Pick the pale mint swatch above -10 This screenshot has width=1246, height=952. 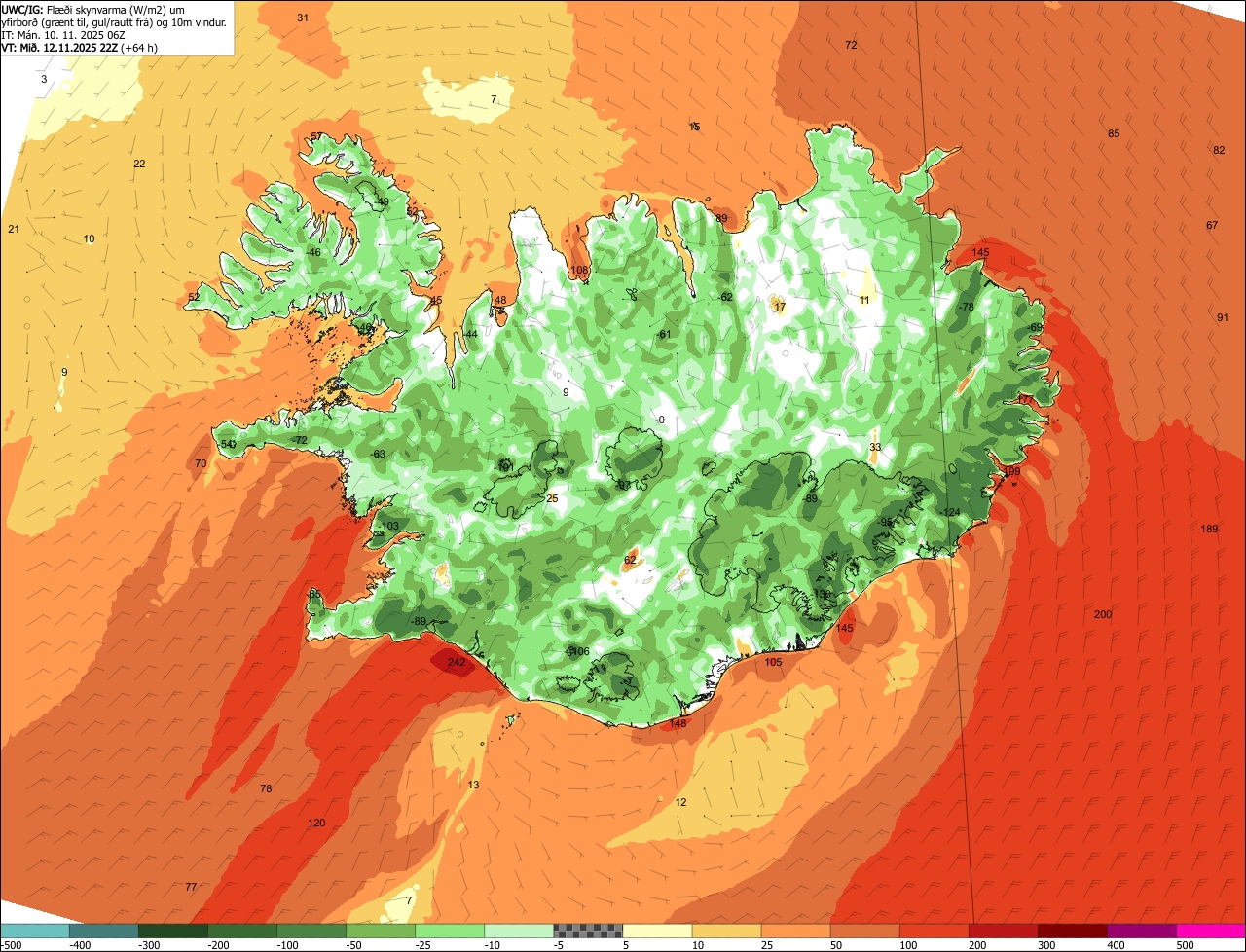pyautogui.click(x=519, y=931)
